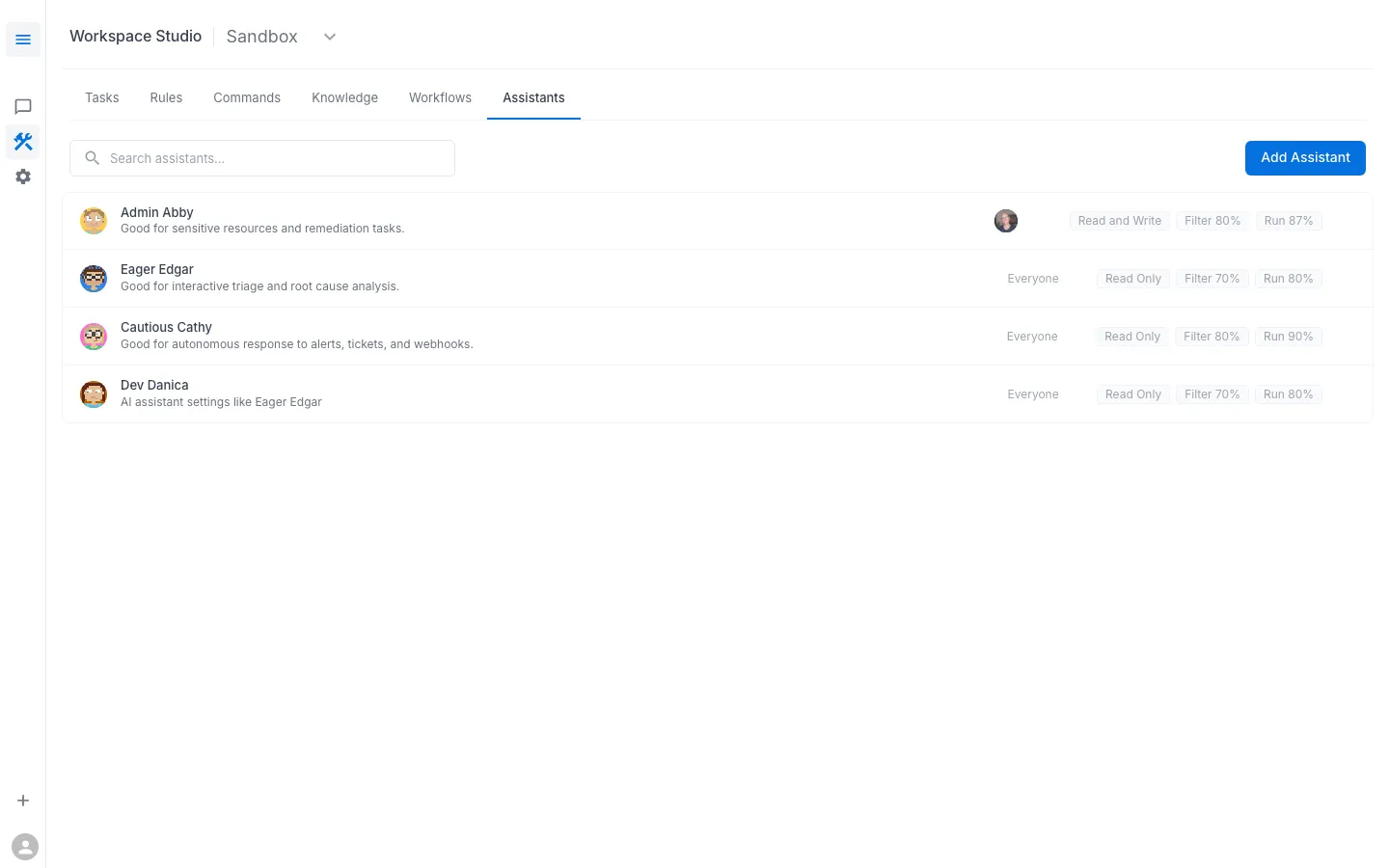
Task: Click Cautious Cathy's avatar
Action: (93, 336)
